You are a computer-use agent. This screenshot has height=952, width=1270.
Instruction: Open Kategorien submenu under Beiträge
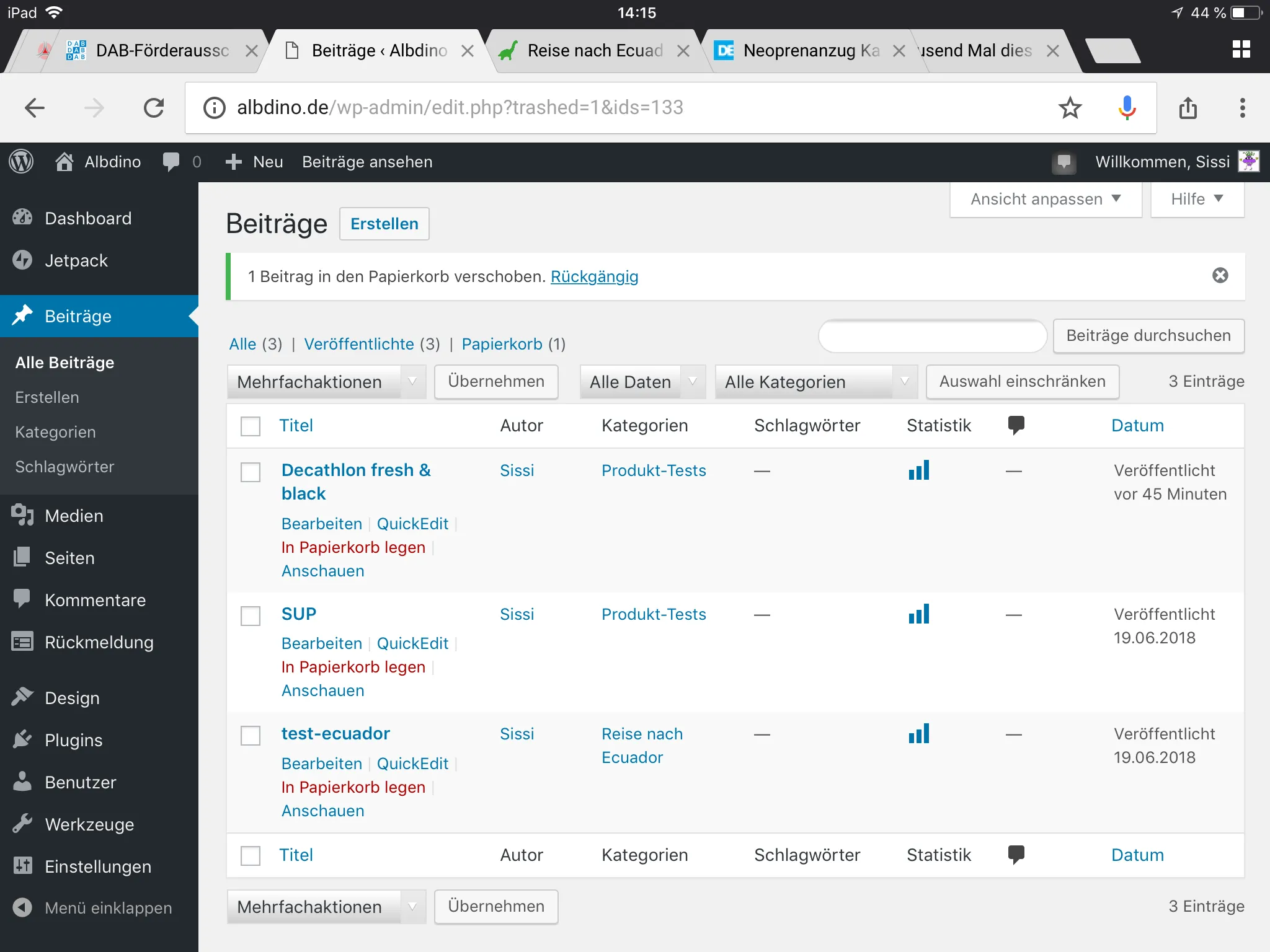click(x=56, y=432)
